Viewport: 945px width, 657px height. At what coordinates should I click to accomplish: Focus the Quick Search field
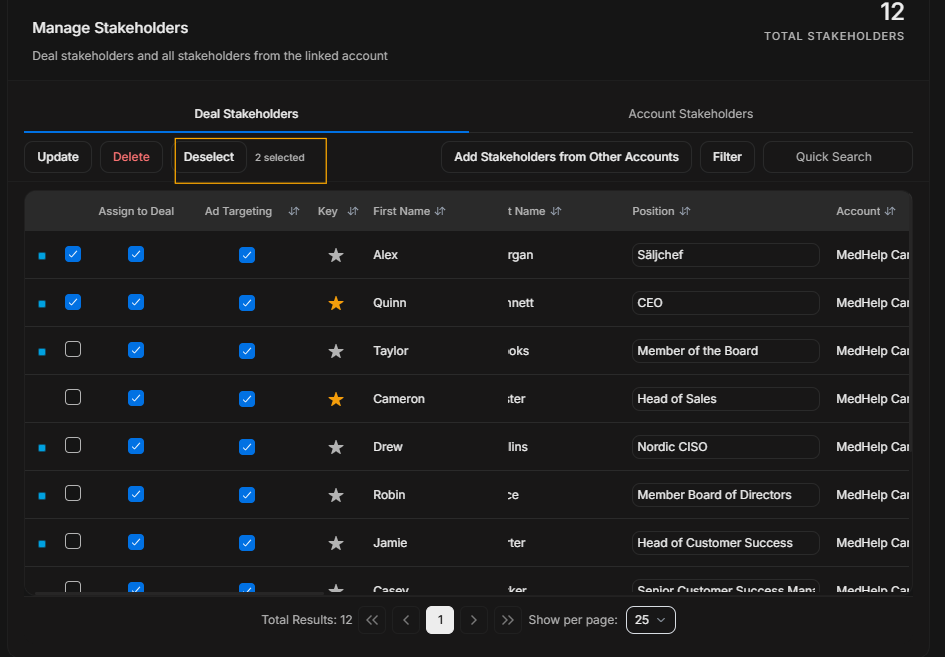tap(838, 157)
